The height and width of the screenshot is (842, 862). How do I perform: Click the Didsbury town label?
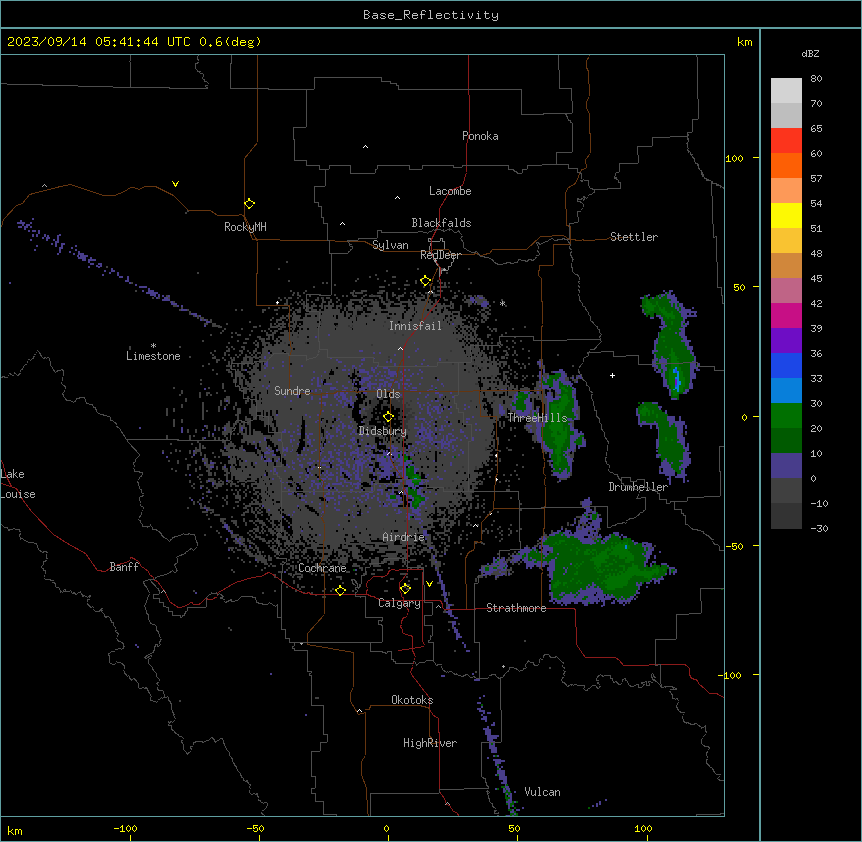click(383, 431)
